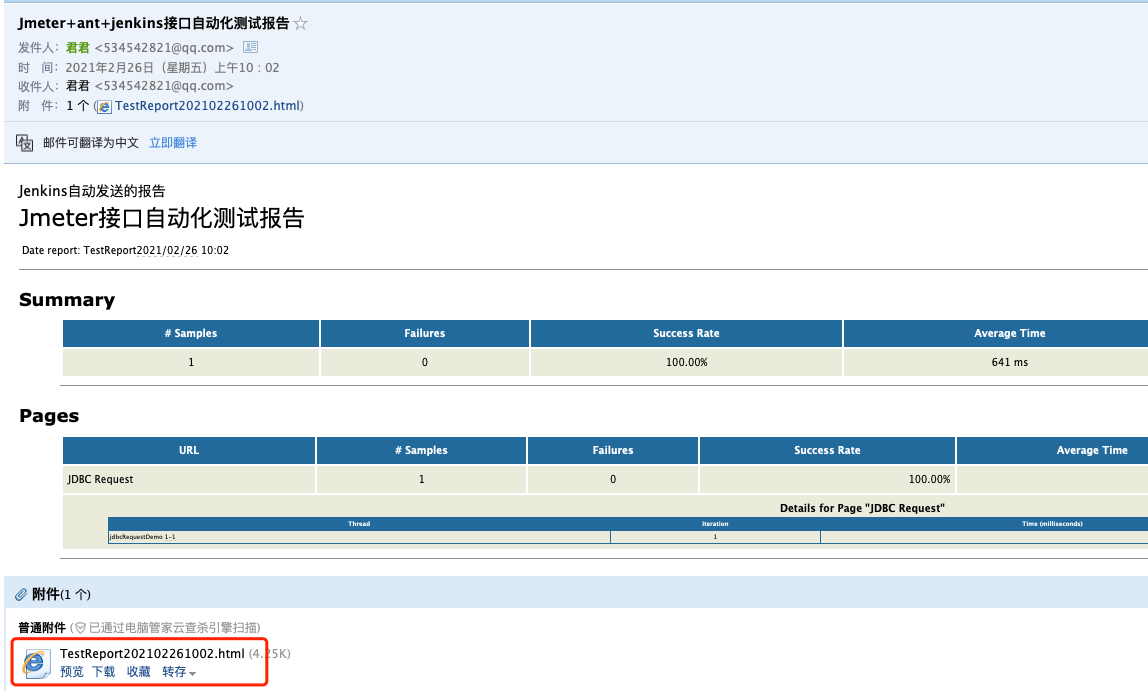Click the 'Thread' details column header
Image resolution: width=1148 pixels, height=691 pixels.
(x=359, y=523)
